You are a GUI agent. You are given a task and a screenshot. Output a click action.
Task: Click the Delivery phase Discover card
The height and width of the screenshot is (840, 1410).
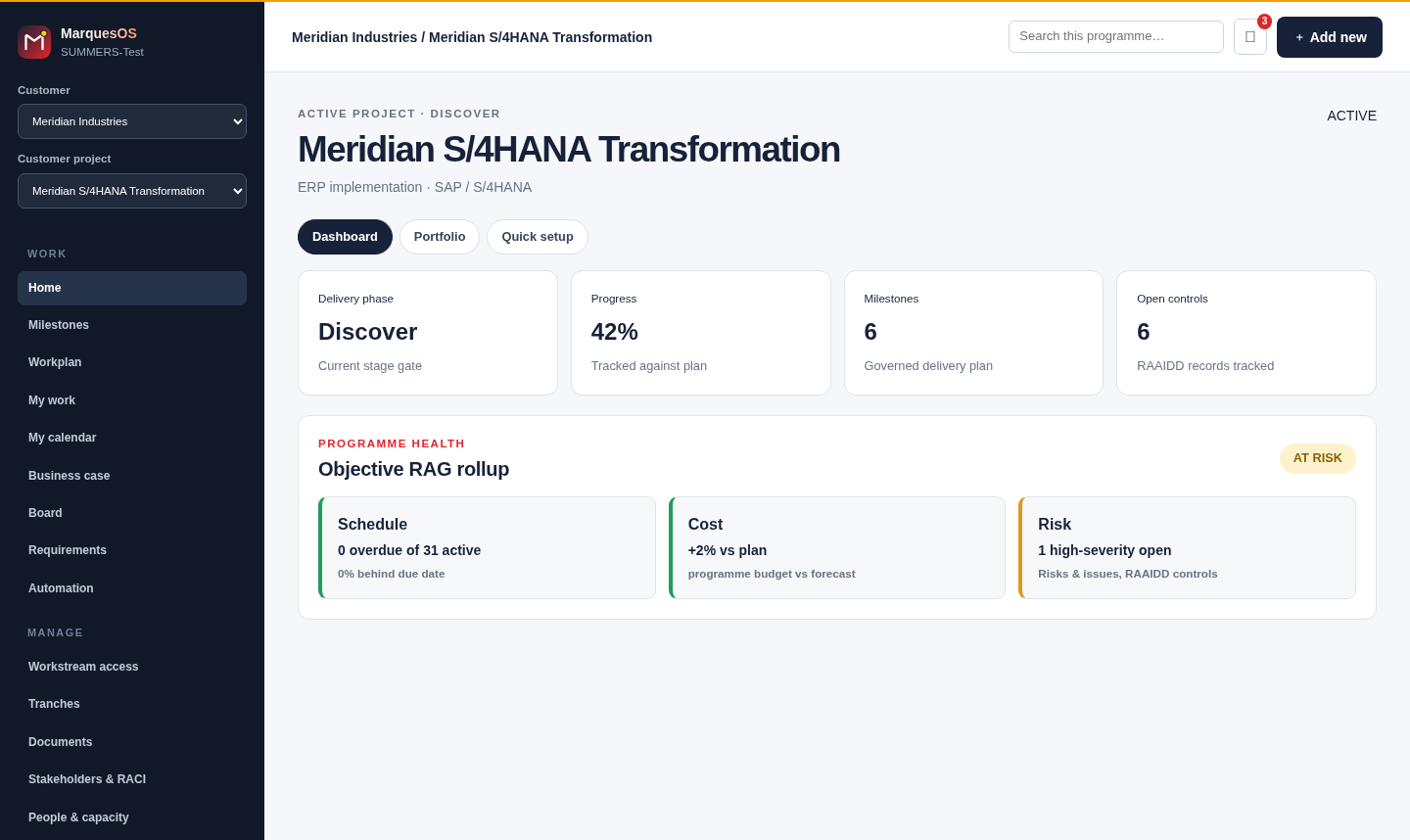point(428,333)
